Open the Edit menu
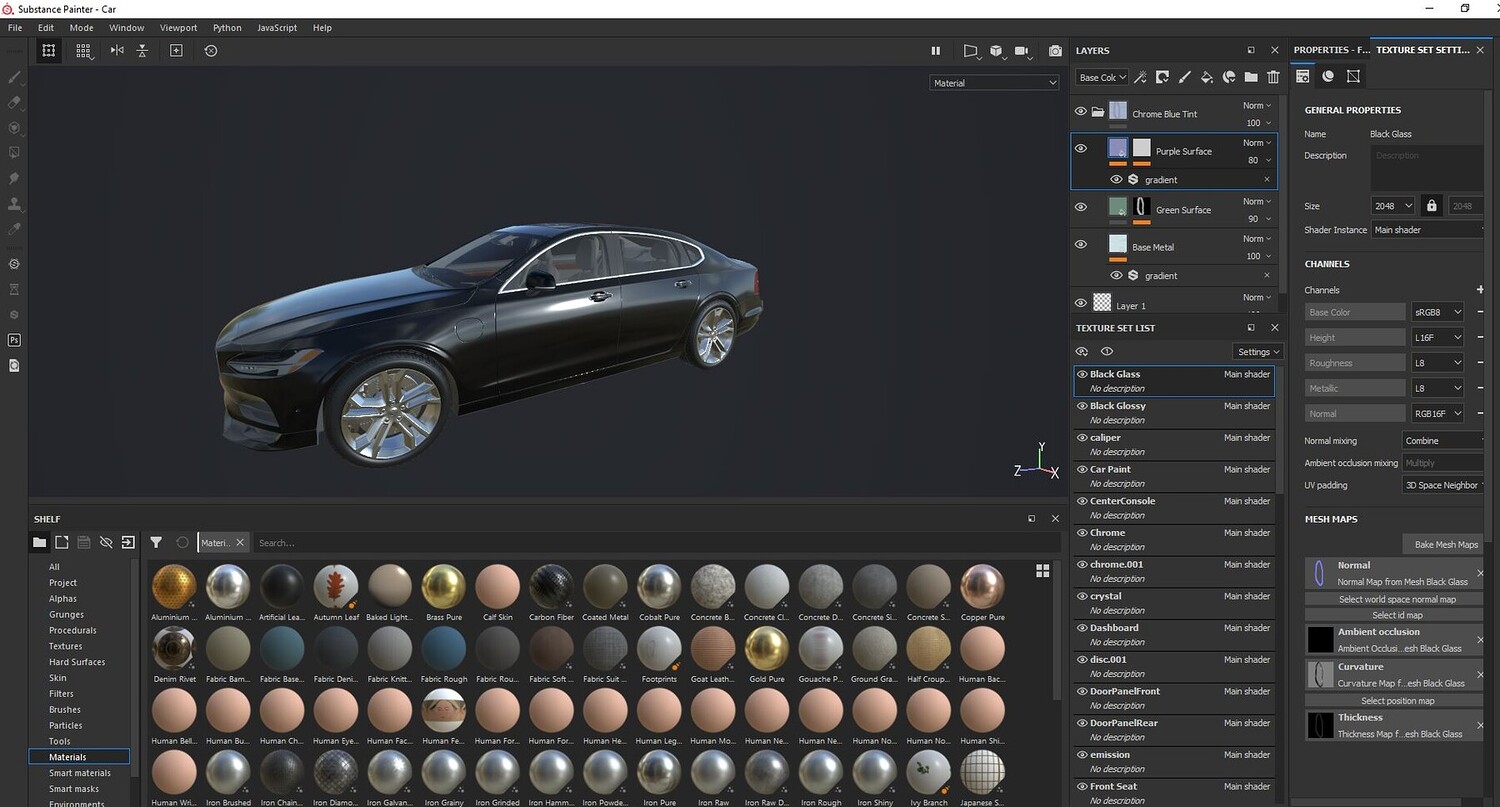 click(x=46, y=28)
